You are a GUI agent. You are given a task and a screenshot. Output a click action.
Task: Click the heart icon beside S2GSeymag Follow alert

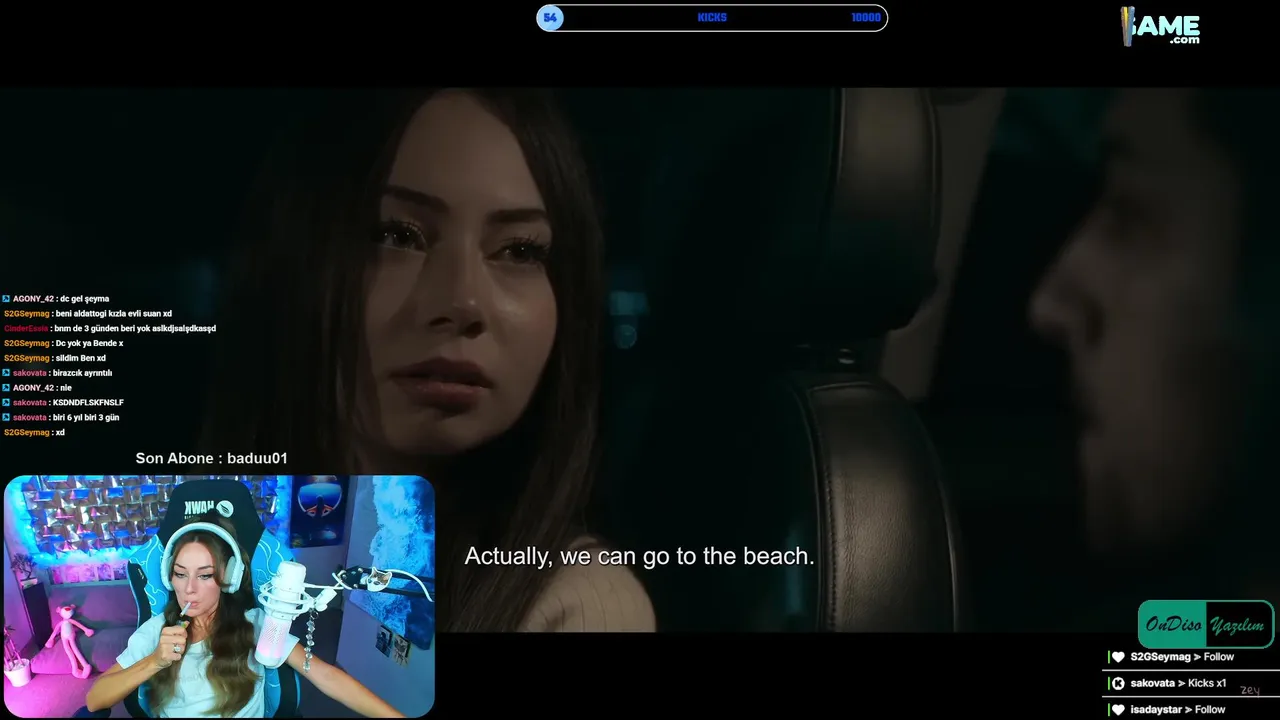pyautogui.click(x=1118, y=657)
